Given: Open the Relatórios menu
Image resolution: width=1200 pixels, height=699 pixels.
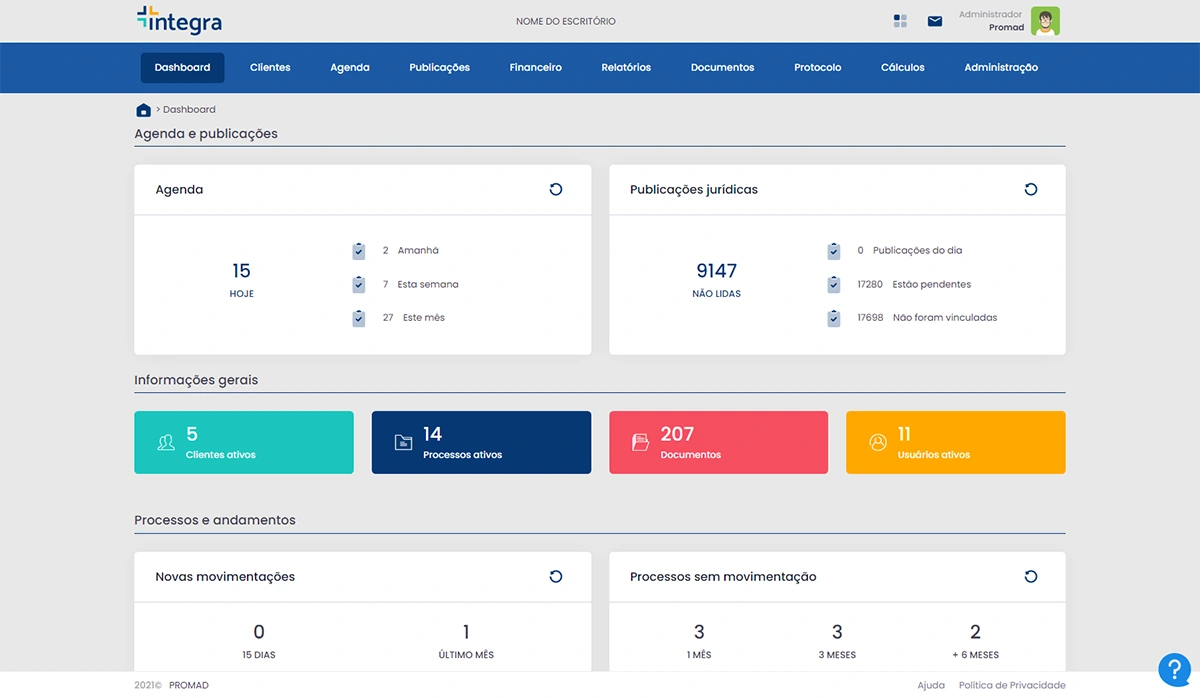Looking at the screenshot, I should pos(625,67).
